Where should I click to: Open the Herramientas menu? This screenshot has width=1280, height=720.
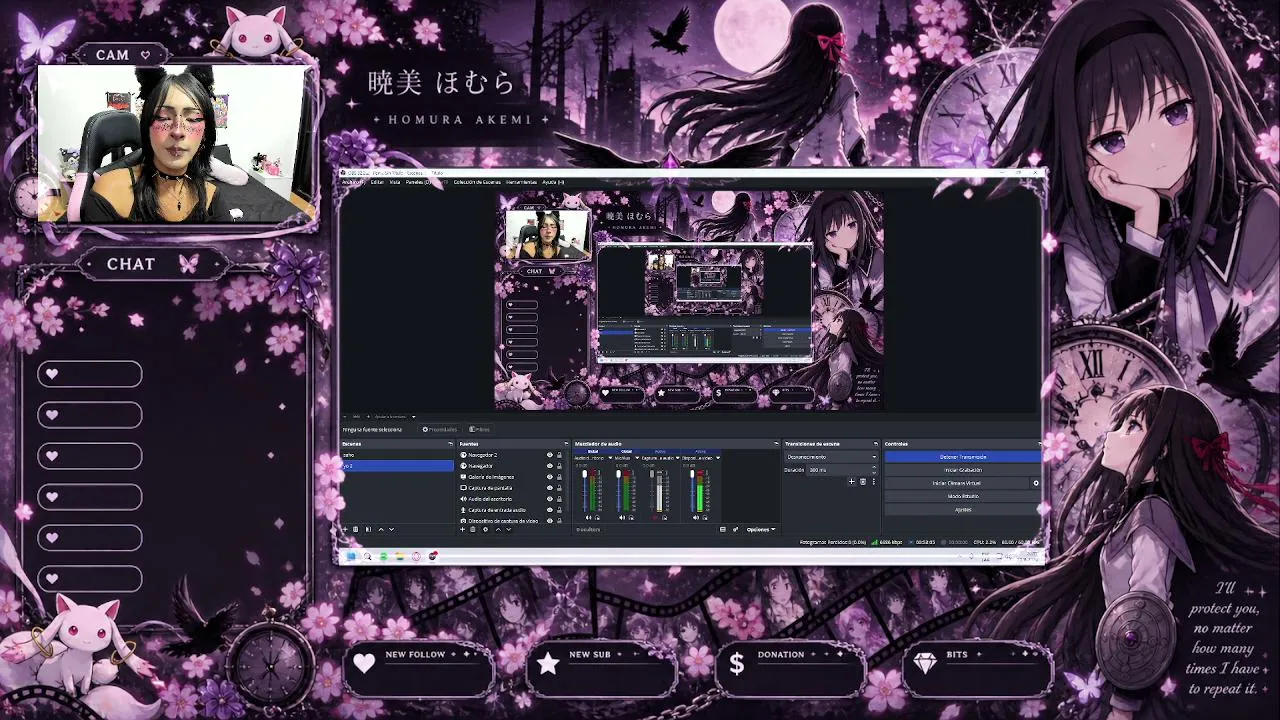point(521,182)
